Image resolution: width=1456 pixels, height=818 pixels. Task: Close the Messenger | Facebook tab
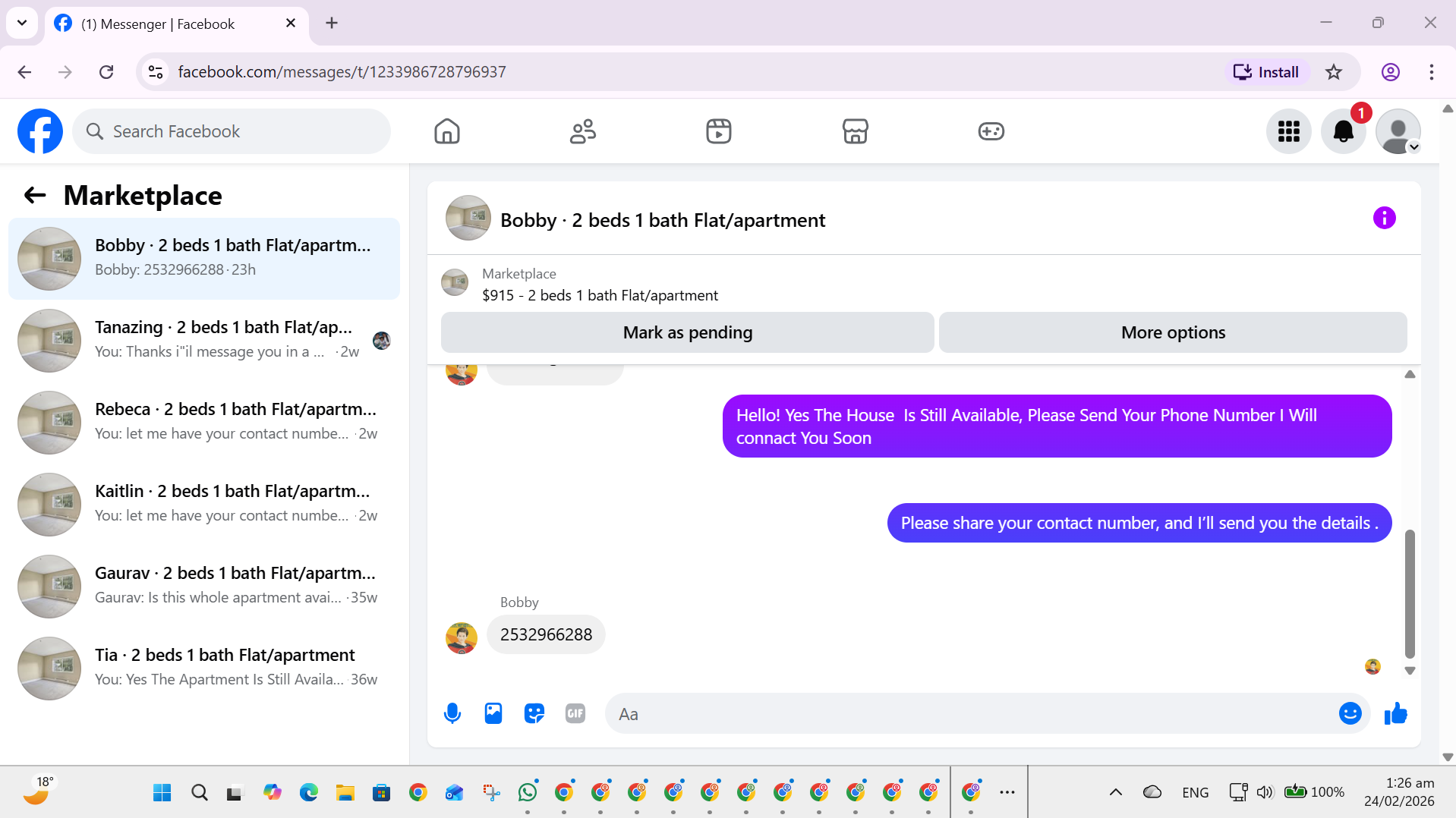pyautogui.click(x=291, y=23)
